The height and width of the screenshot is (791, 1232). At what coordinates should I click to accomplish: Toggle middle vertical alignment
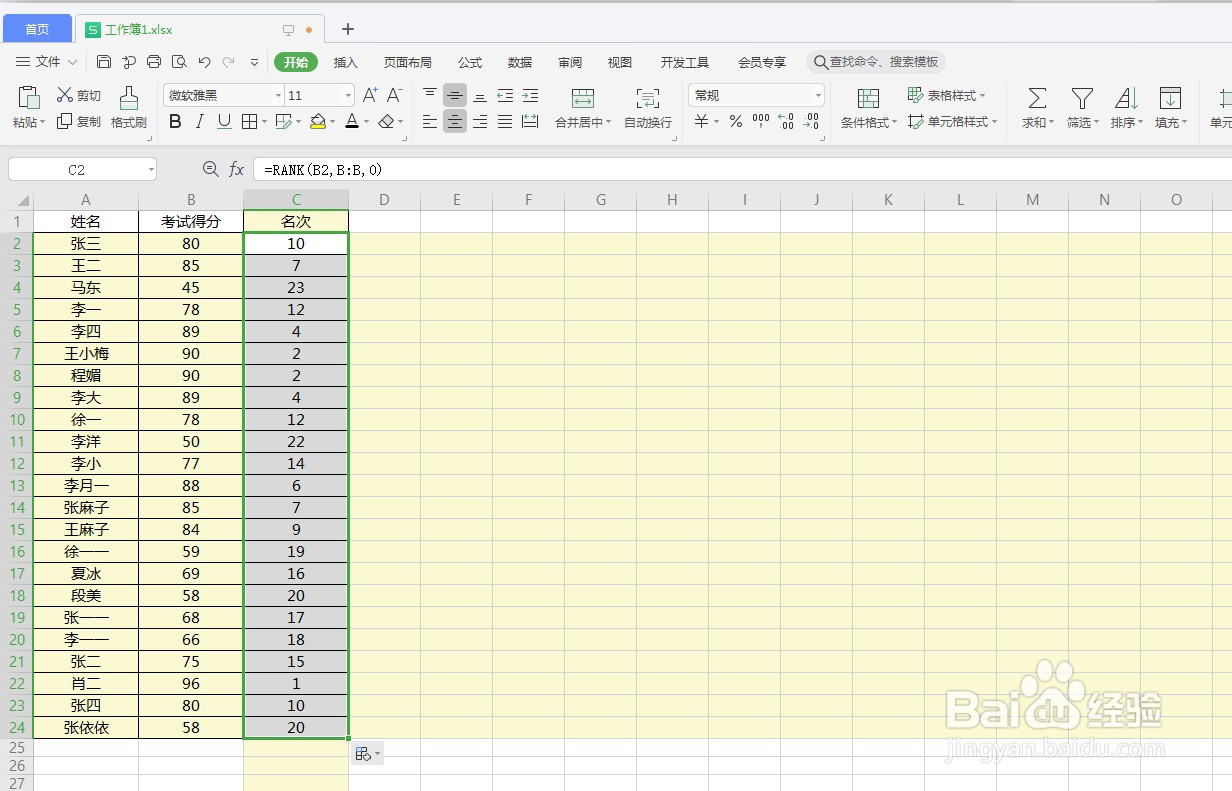[x=455, y=95]
